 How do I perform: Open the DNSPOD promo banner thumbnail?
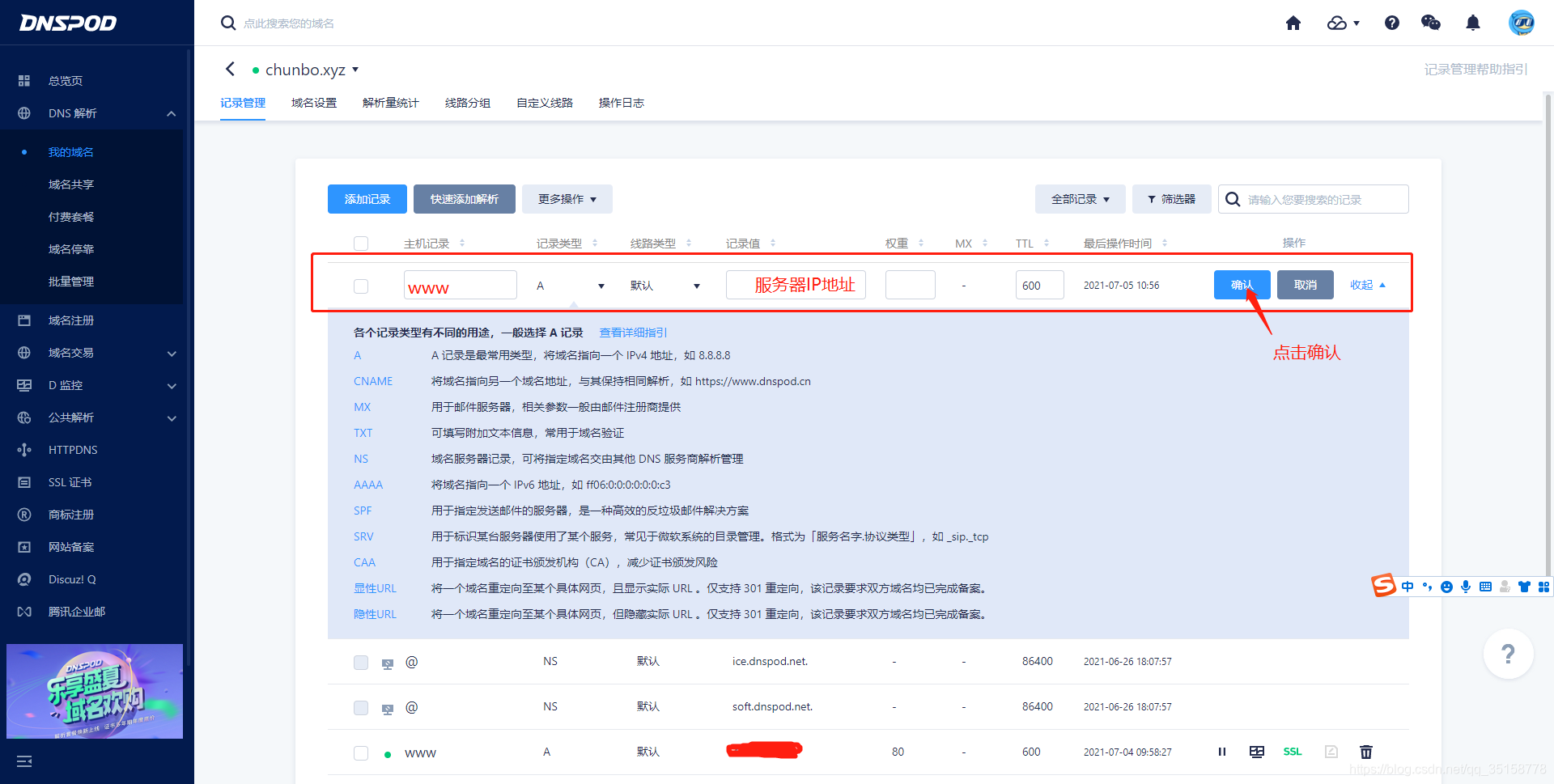95,691
